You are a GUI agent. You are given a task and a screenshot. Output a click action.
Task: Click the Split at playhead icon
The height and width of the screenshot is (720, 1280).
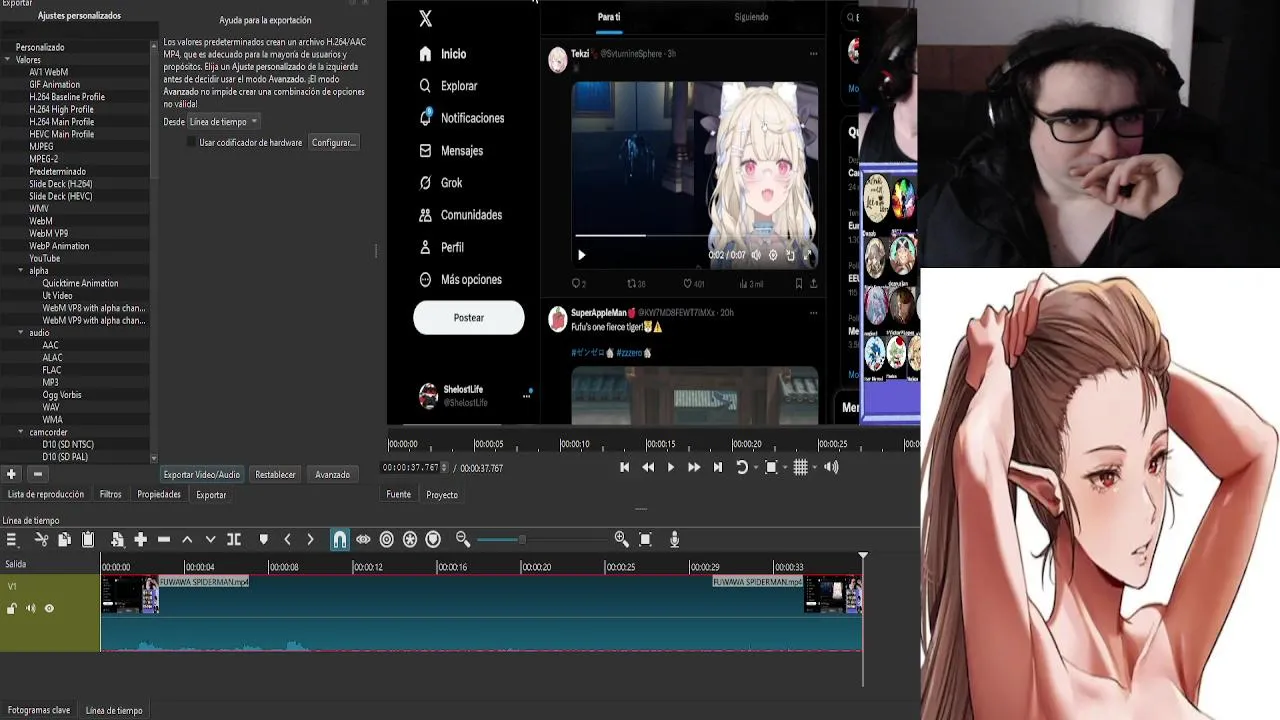click(x=234, y=539)
